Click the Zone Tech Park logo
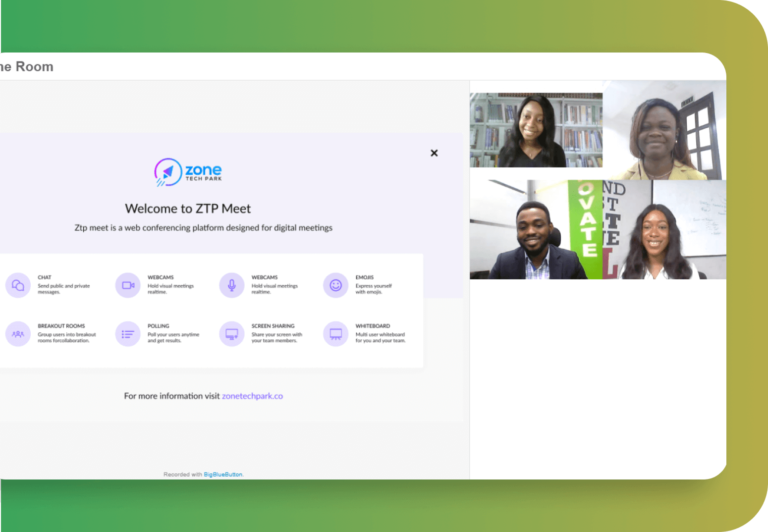This screenshot has height=532, width=768. [x=188, y=172]
